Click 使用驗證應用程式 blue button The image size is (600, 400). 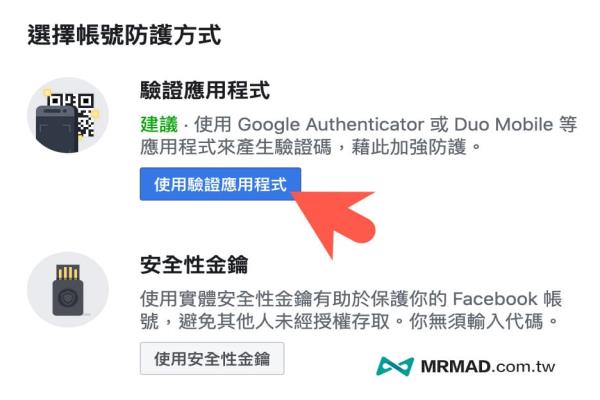(x=220, y=184)
